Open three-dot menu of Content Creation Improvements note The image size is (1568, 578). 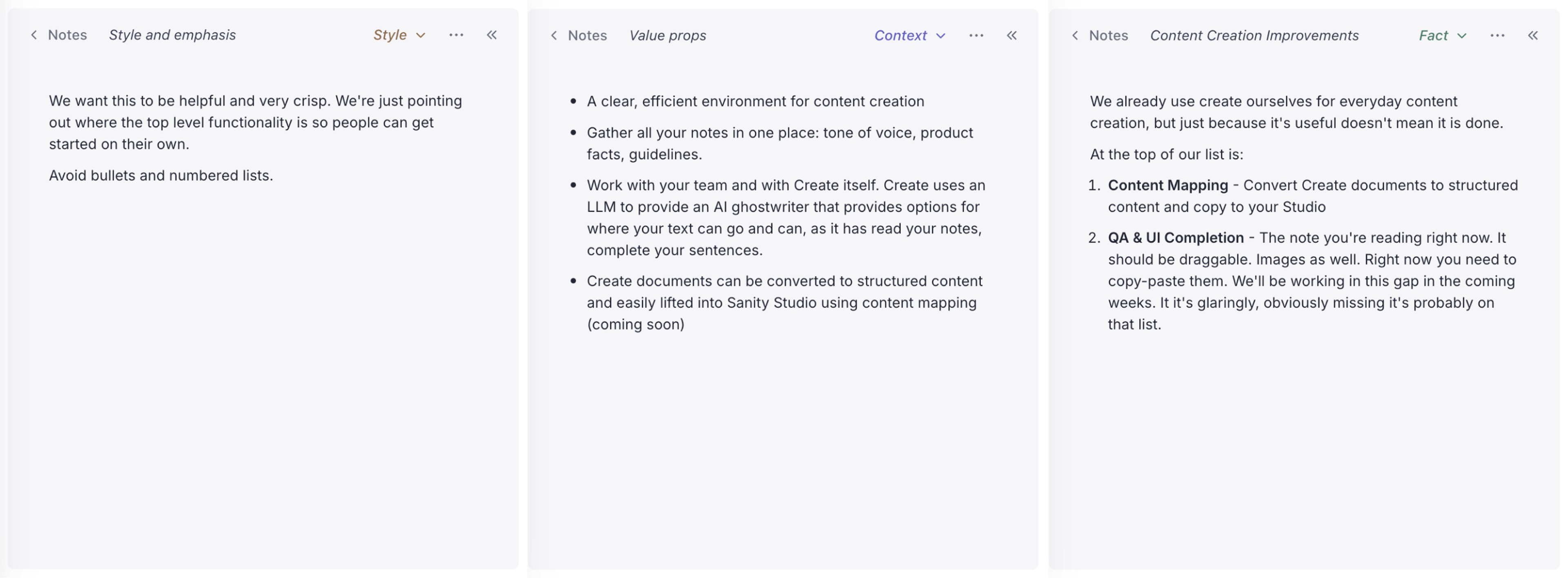pyautogui.click(x=1497, y=36)
